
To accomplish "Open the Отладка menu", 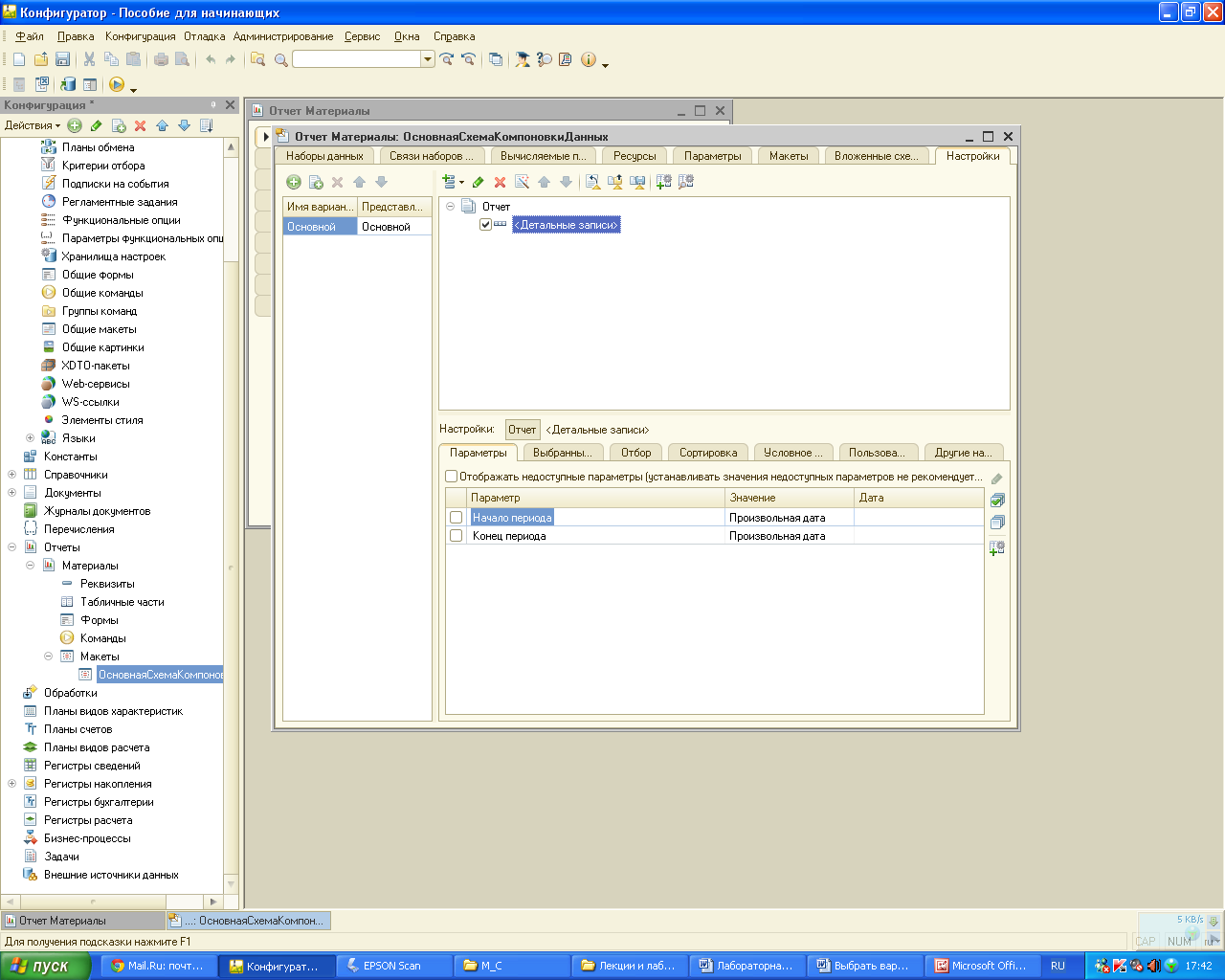I will point(205,36).
